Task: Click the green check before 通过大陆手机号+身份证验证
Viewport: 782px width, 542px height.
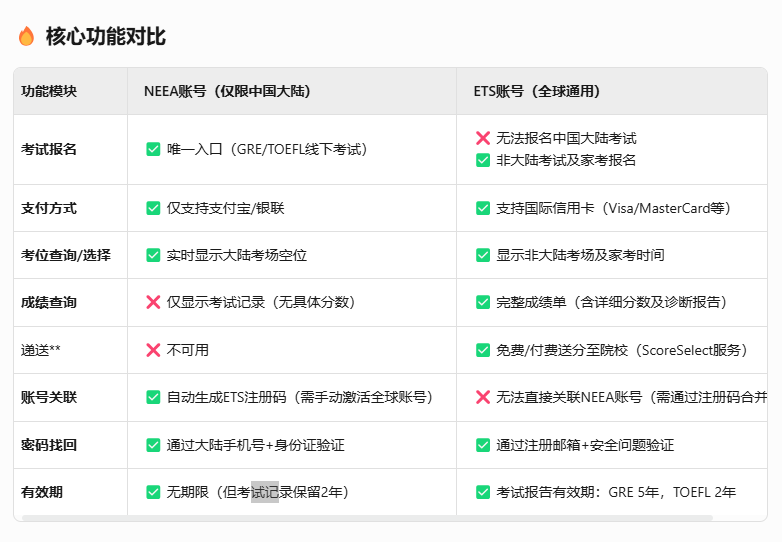Action: pos(153,445)
